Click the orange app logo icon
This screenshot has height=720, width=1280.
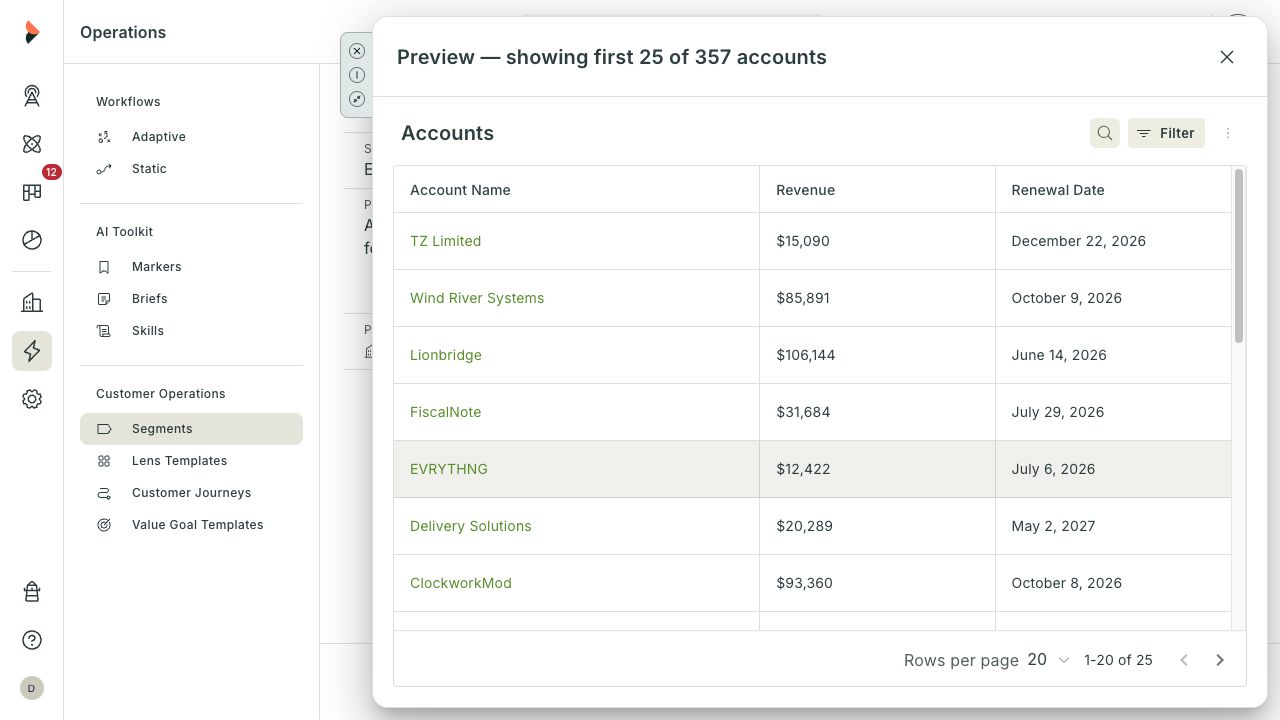click(x=32, y=32)
